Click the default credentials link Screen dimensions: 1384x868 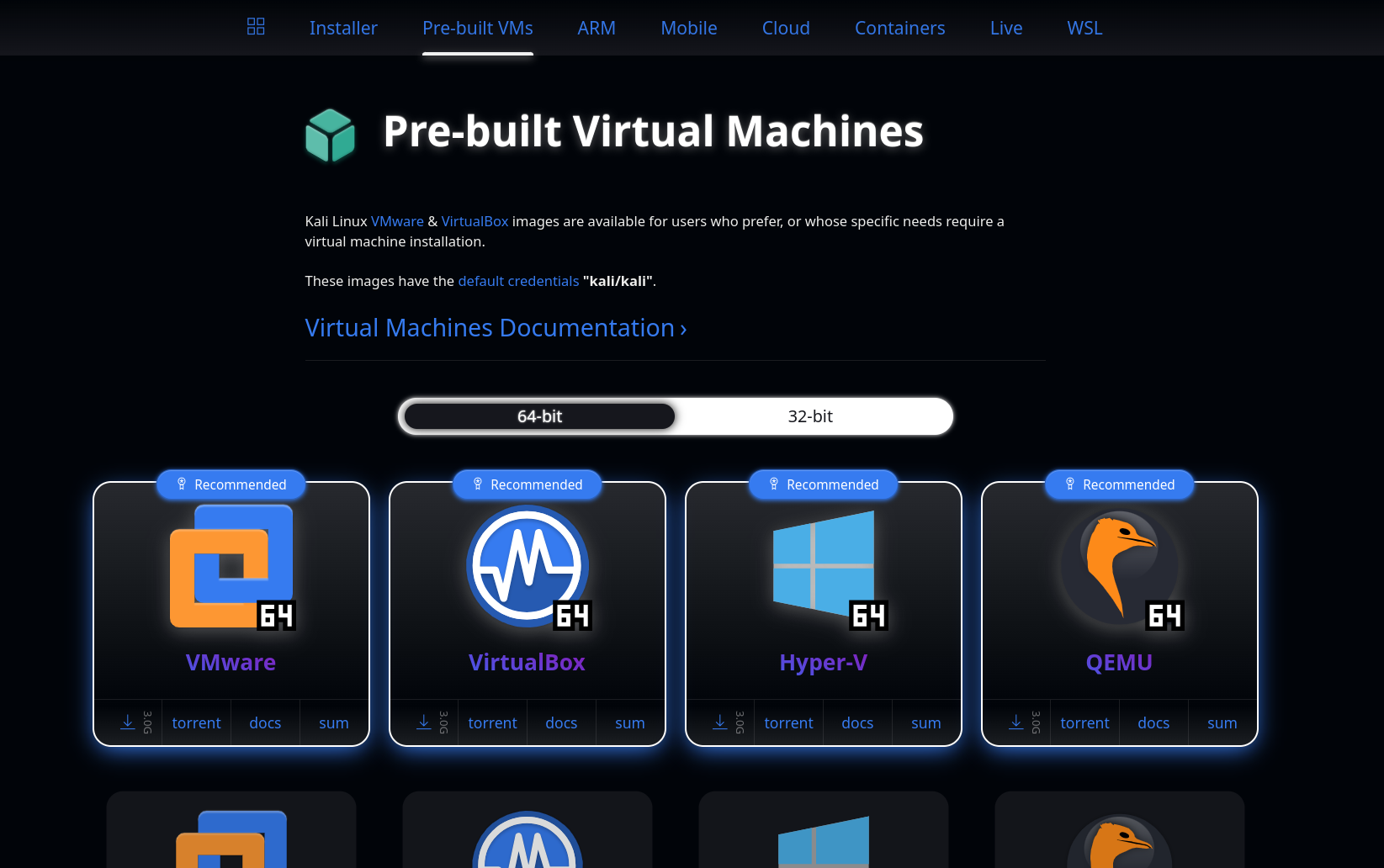[518, 281]
